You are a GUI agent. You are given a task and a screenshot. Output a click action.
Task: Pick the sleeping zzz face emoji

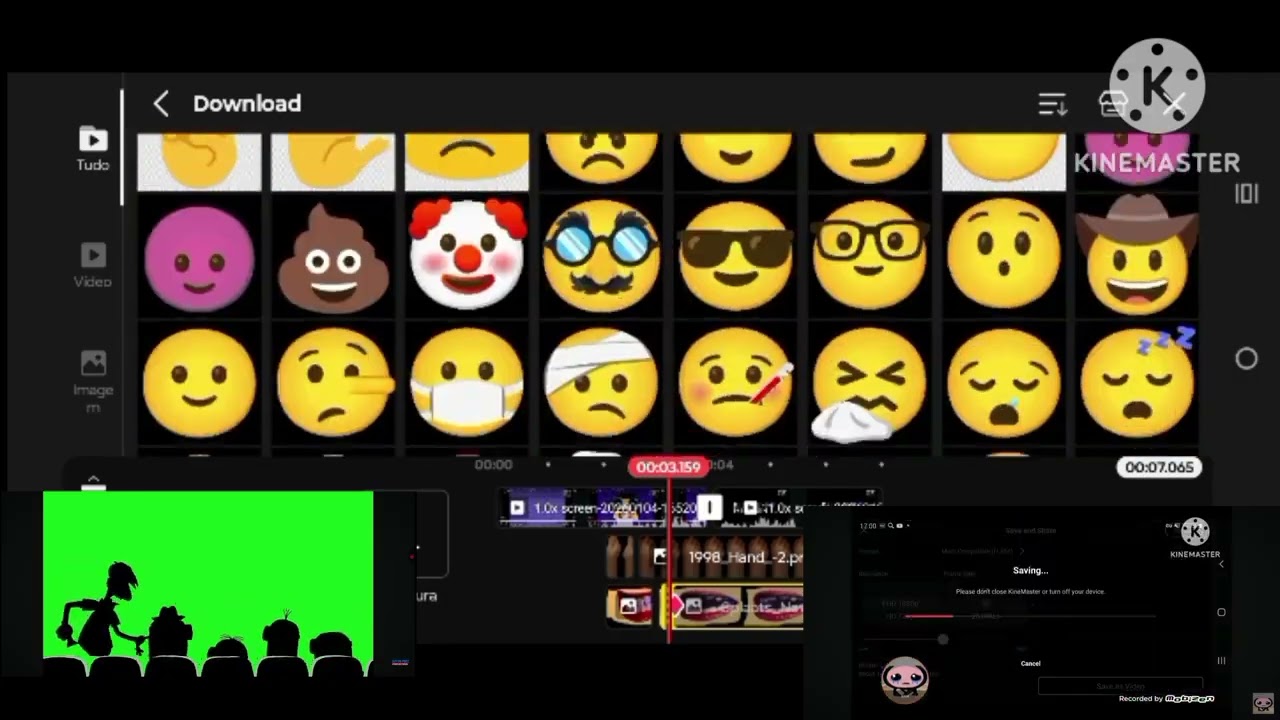point(1137,384)
